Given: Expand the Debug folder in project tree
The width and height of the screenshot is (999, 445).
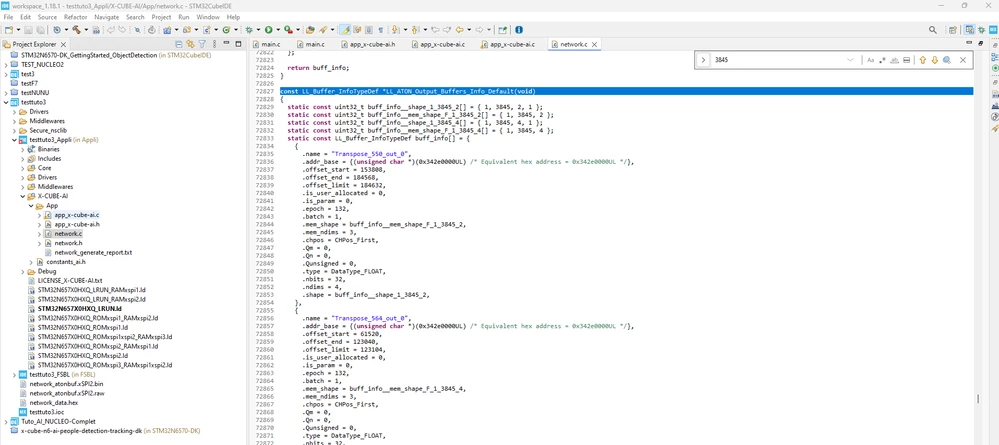Looking at the screenshot, I should point(32,271).
